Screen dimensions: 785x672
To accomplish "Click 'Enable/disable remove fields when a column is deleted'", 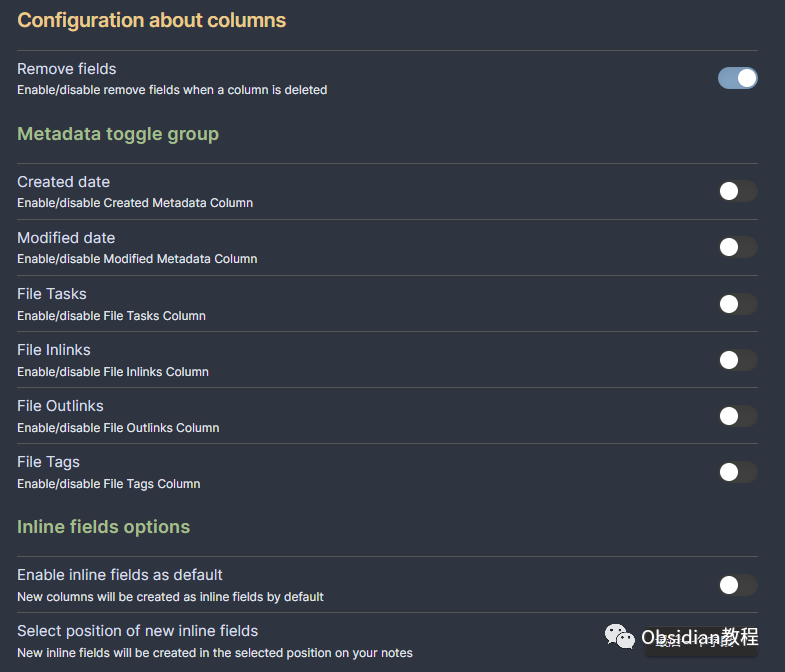I will pos(172,90).
